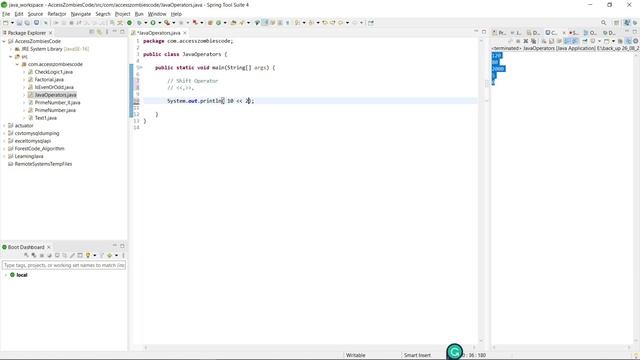Open the Window menu

pos(157,14)
